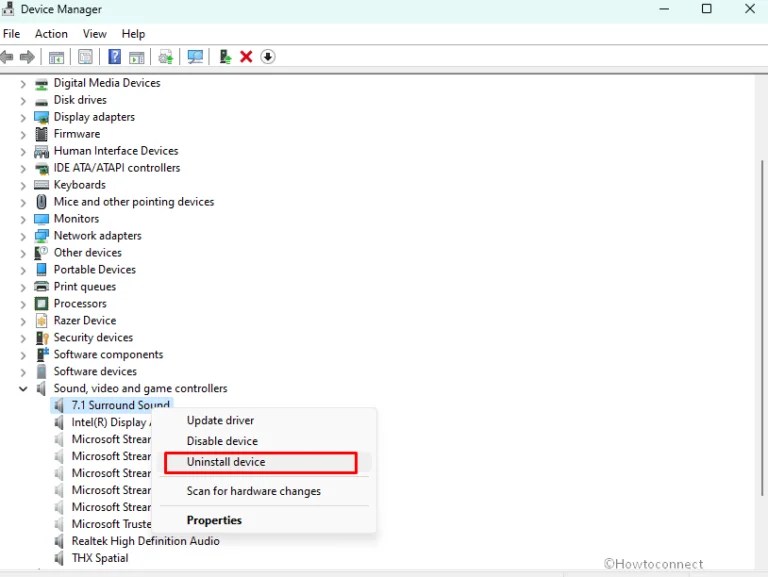Open the blue Help question mark icon
The image size is (768, 577).
coord(115,57)
